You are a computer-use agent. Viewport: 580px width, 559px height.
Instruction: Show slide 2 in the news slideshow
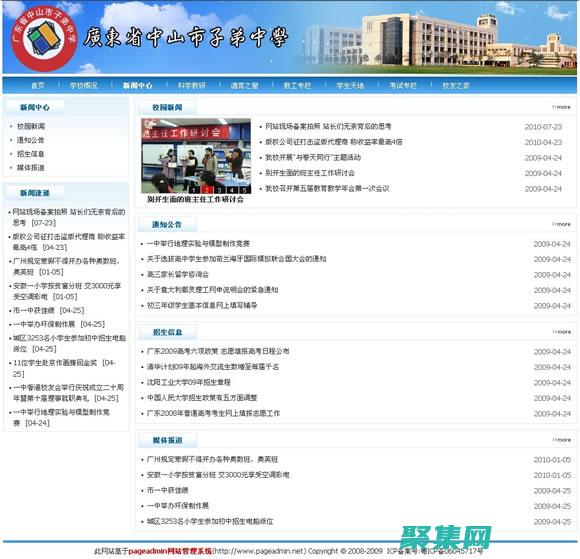coord(207,190)
